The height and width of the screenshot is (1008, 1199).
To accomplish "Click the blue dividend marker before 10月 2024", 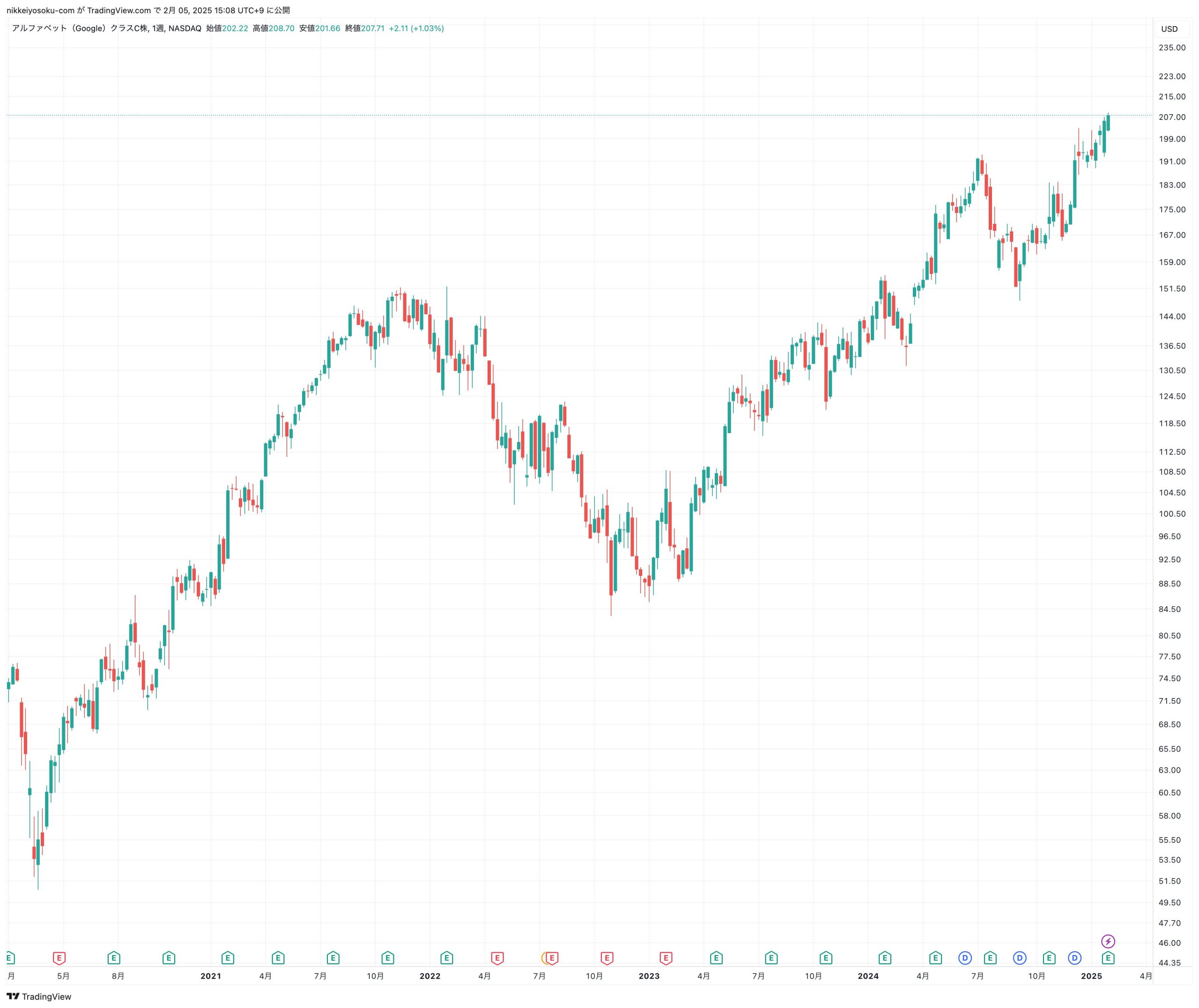I will (x=1020, y=958).
